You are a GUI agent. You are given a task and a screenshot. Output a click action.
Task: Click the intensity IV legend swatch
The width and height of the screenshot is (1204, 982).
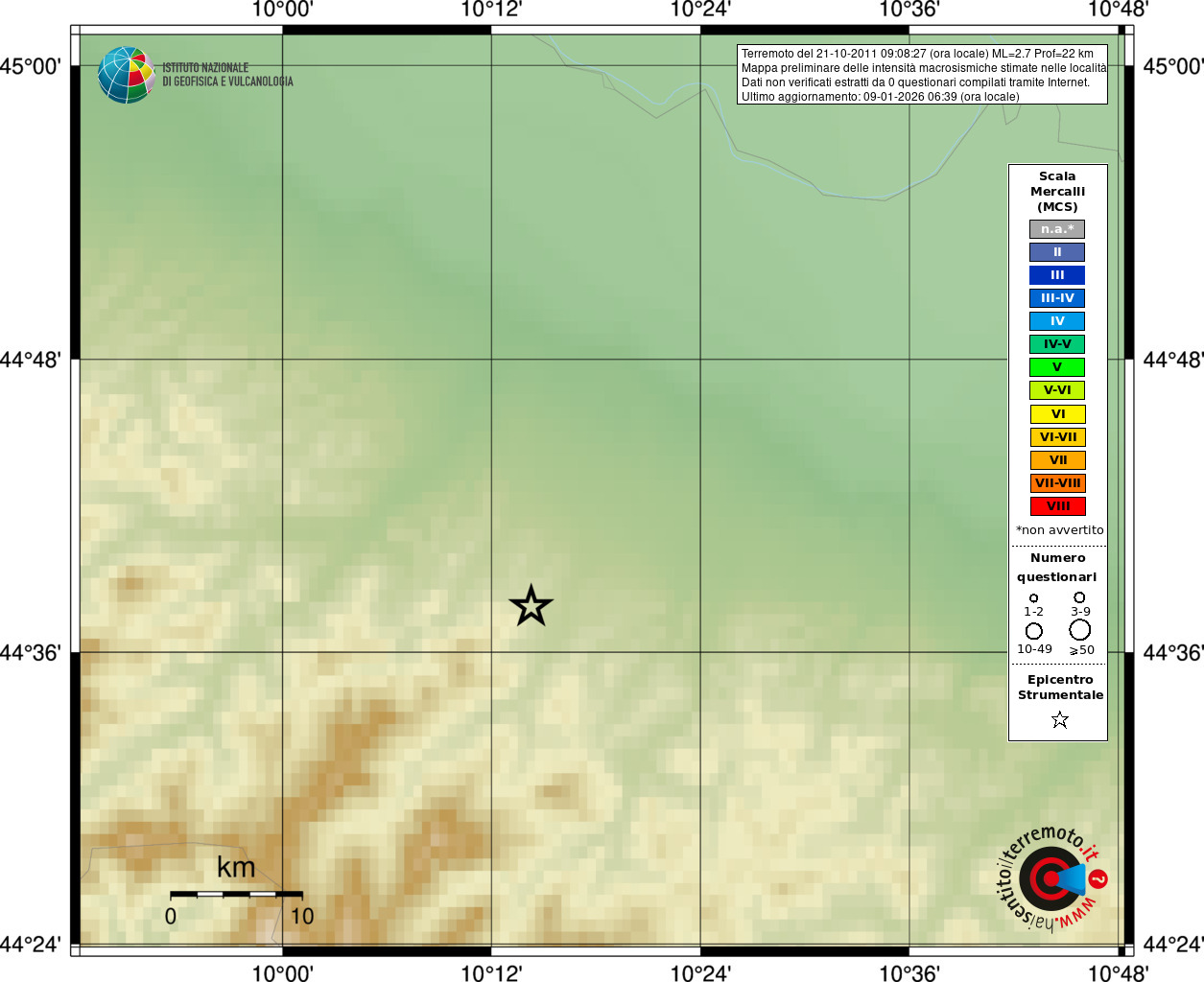click(1057, 321)
